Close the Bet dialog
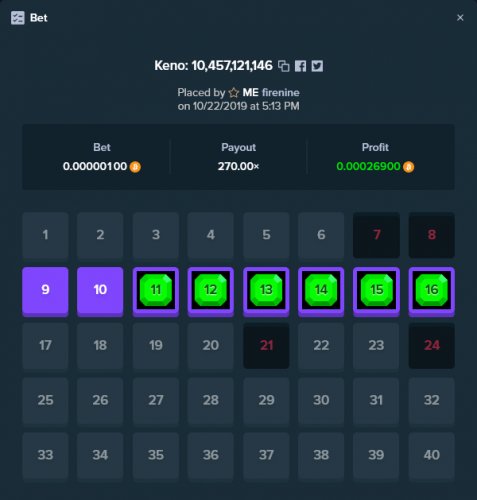The width and height of the screenshot is (477, 500). [460, 18]
